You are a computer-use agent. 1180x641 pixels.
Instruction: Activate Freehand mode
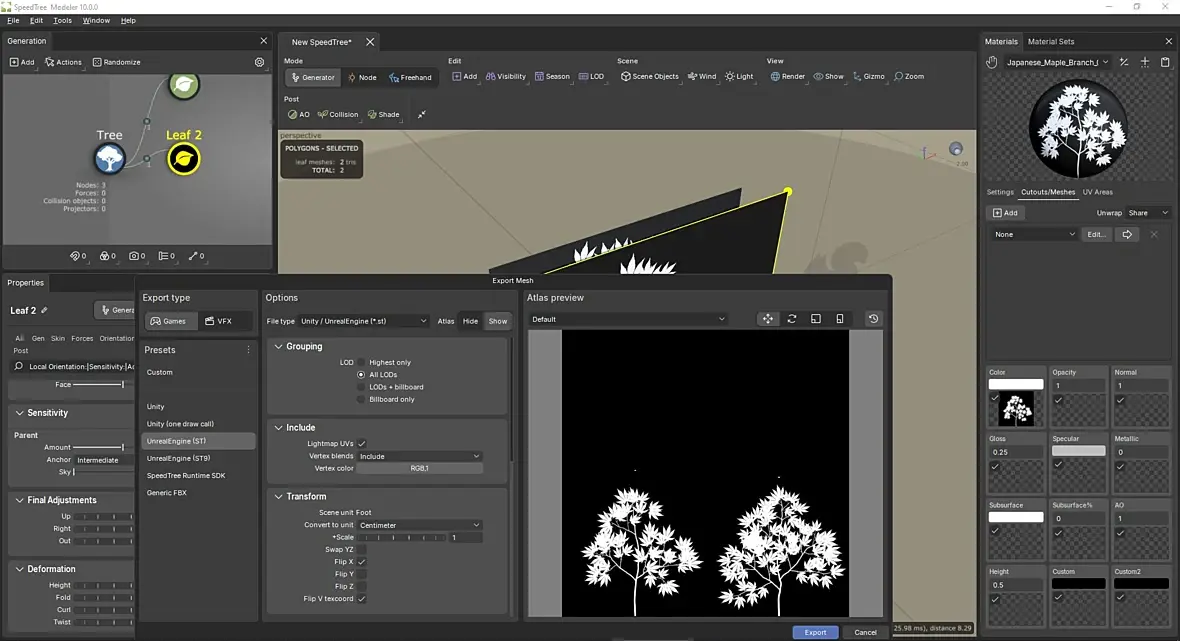(x=410, y=77)
